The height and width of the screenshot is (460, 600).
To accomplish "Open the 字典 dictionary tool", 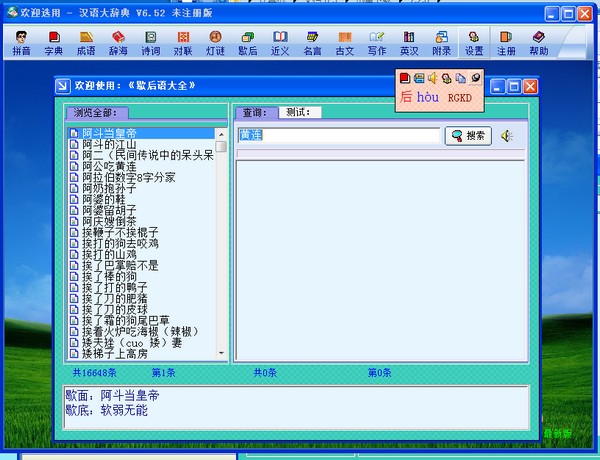I will tap(54, 43).
